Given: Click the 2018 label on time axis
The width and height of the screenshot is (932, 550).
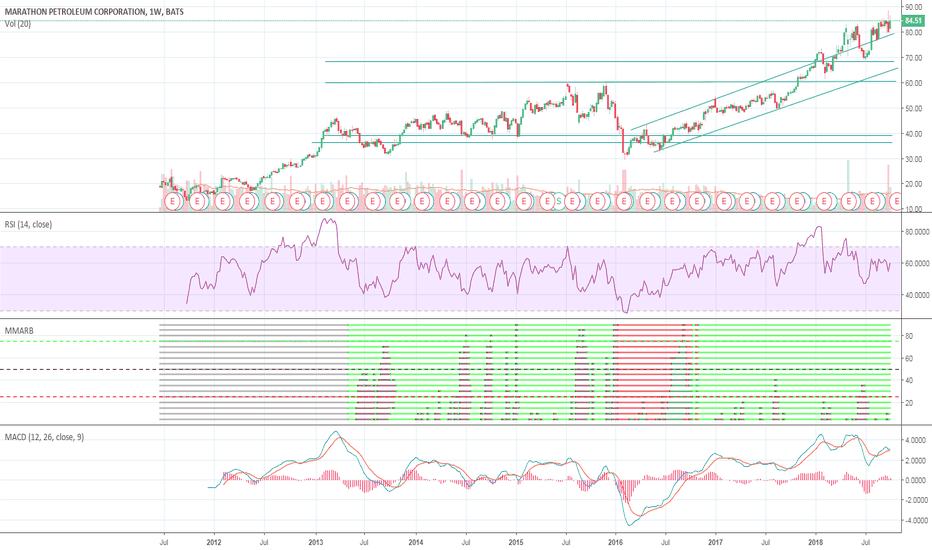Looking at the screenshot, I should pyautogui.click(x=816, y=542).
